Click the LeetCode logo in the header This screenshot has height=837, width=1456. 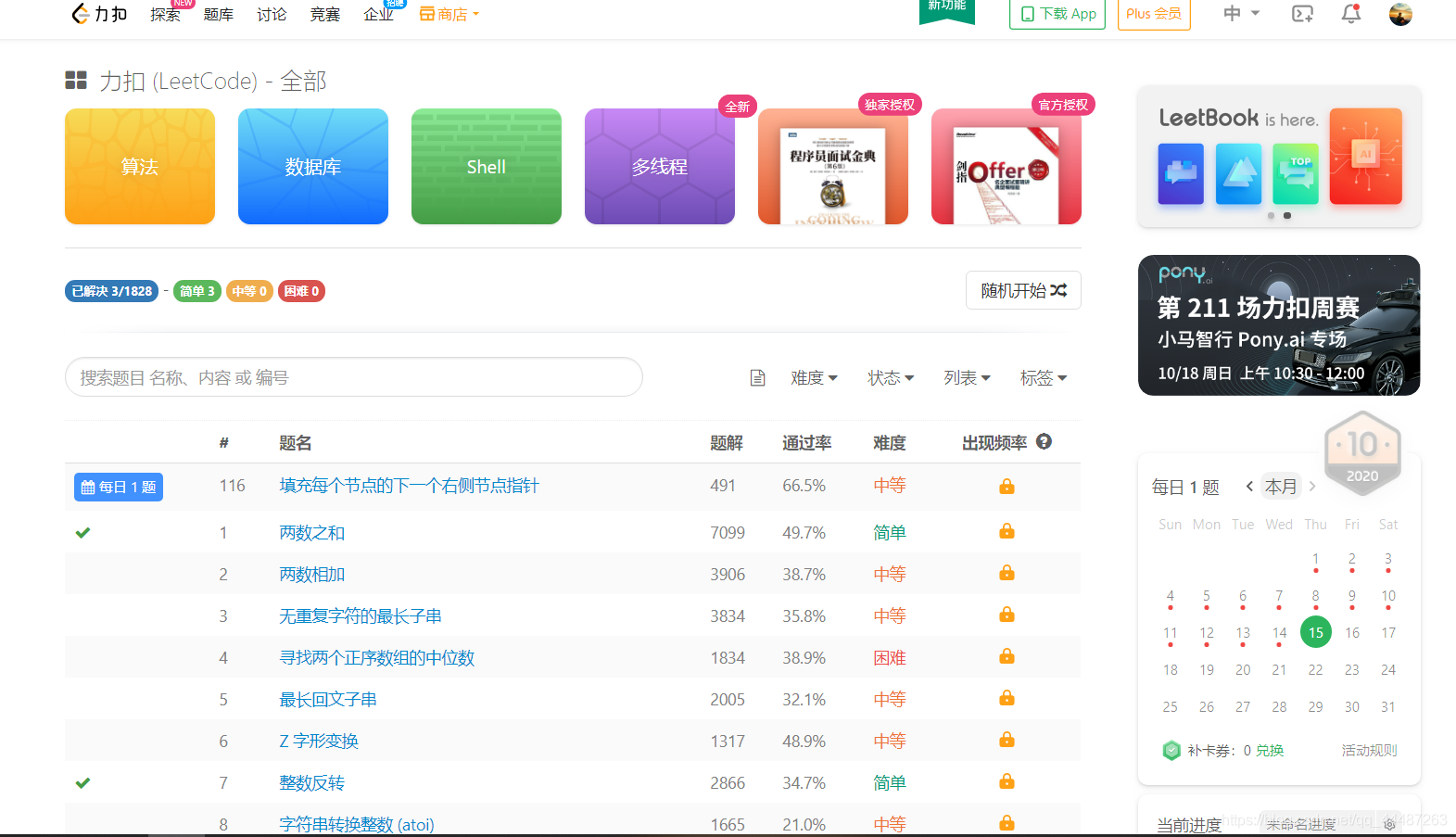pos(99,14)
